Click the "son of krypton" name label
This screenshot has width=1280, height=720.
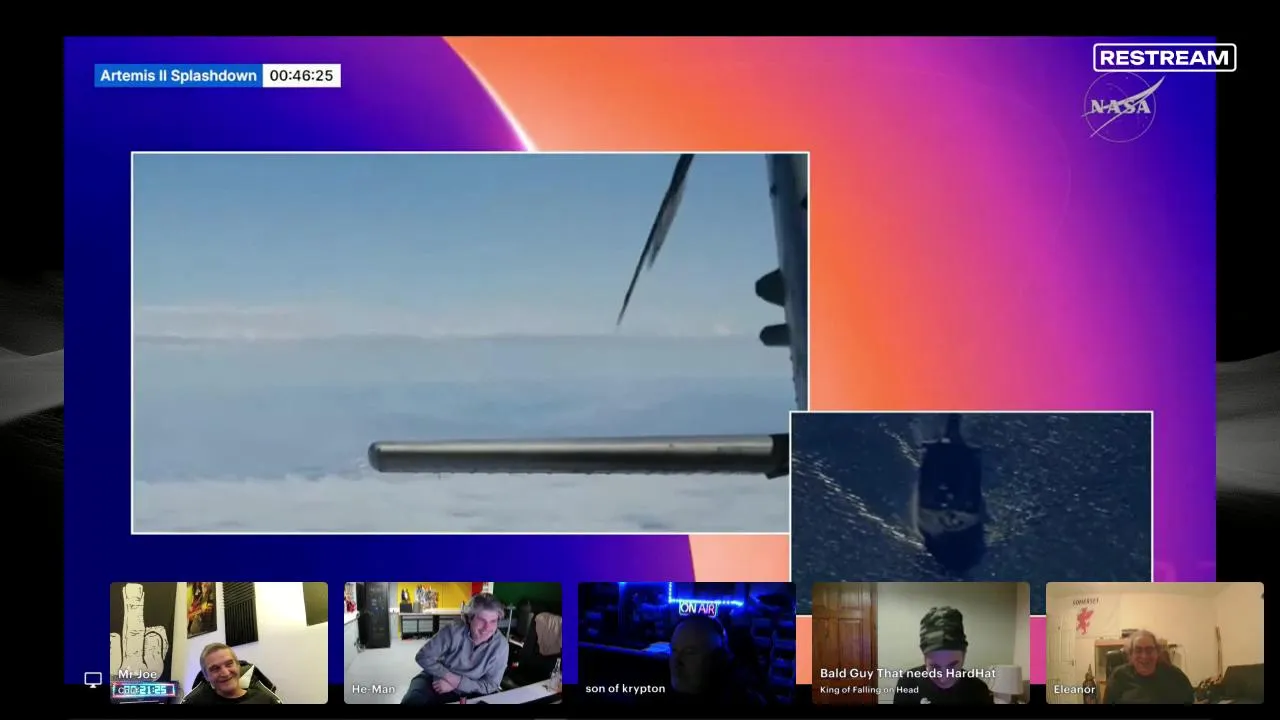click(625, 689)
